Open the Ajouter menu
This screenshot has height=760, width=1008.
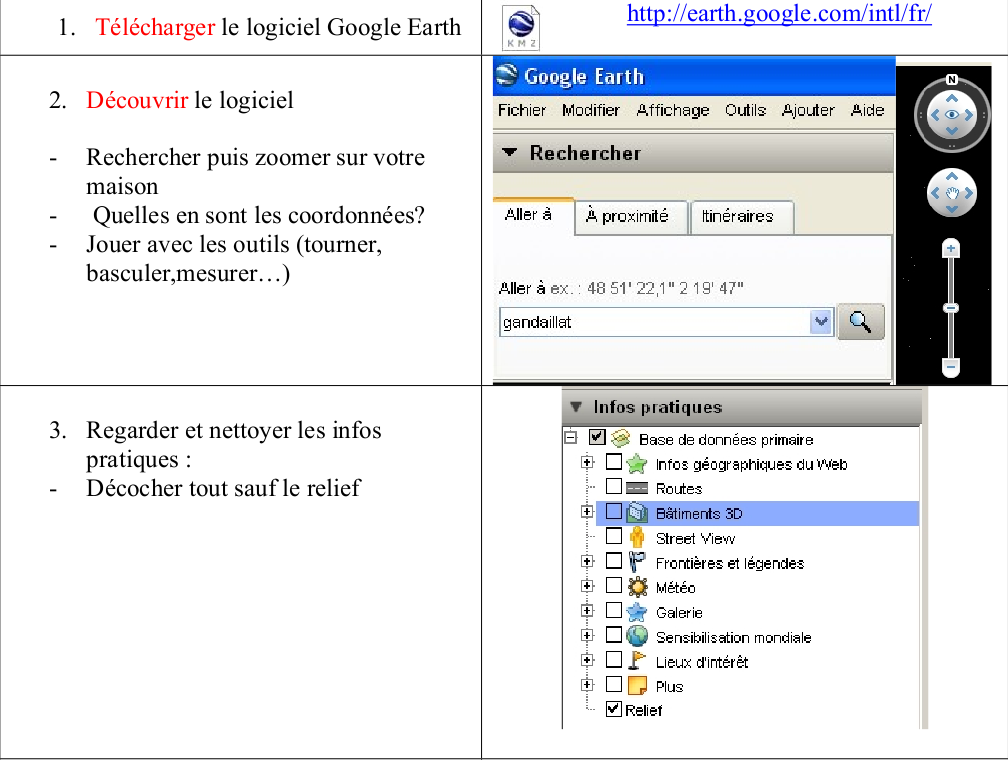pos(808,111)
